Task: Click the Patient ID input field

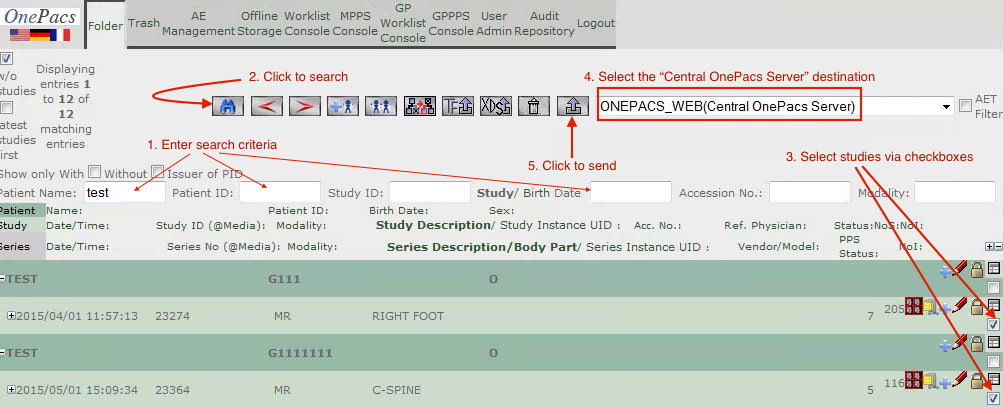Action: 280,192
